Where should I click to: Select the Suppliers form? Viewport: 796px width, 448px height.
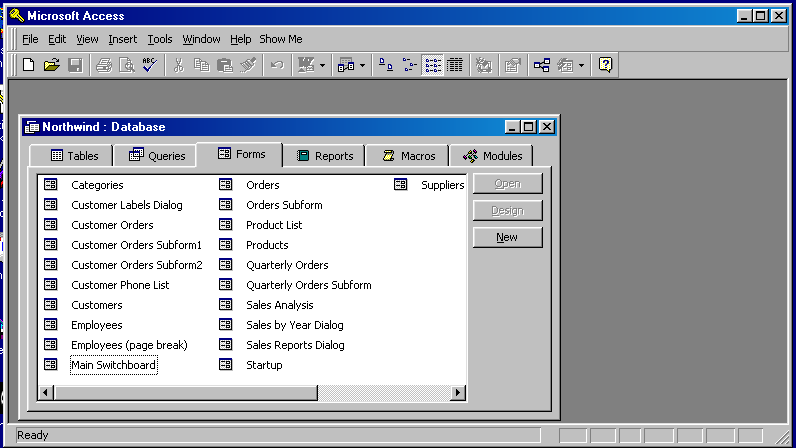pyautogui.click(x=443, y=185)
